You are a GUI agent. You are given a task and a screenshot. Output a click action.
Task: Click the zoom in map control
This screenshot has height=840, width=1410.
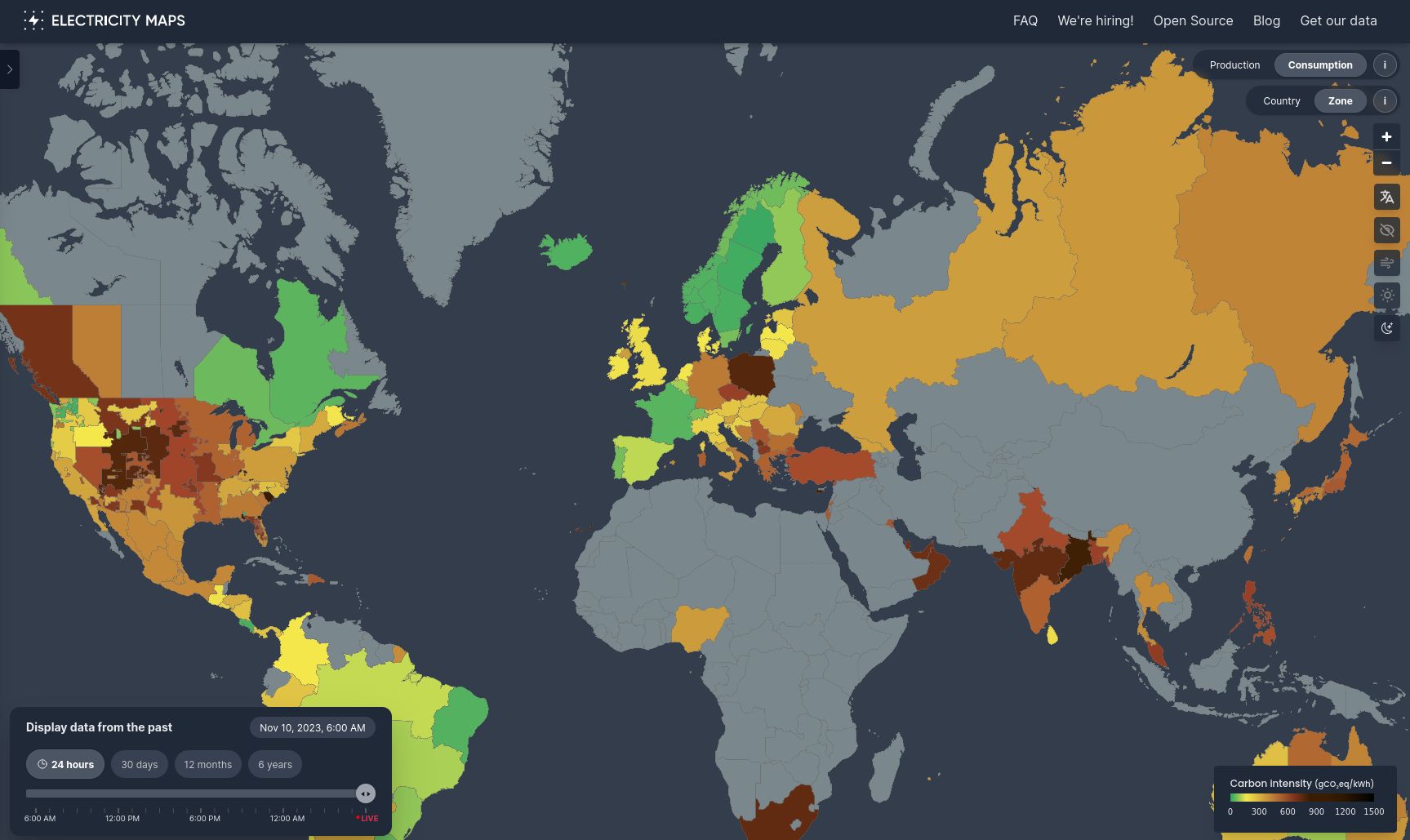click(x=1386, y=136)
